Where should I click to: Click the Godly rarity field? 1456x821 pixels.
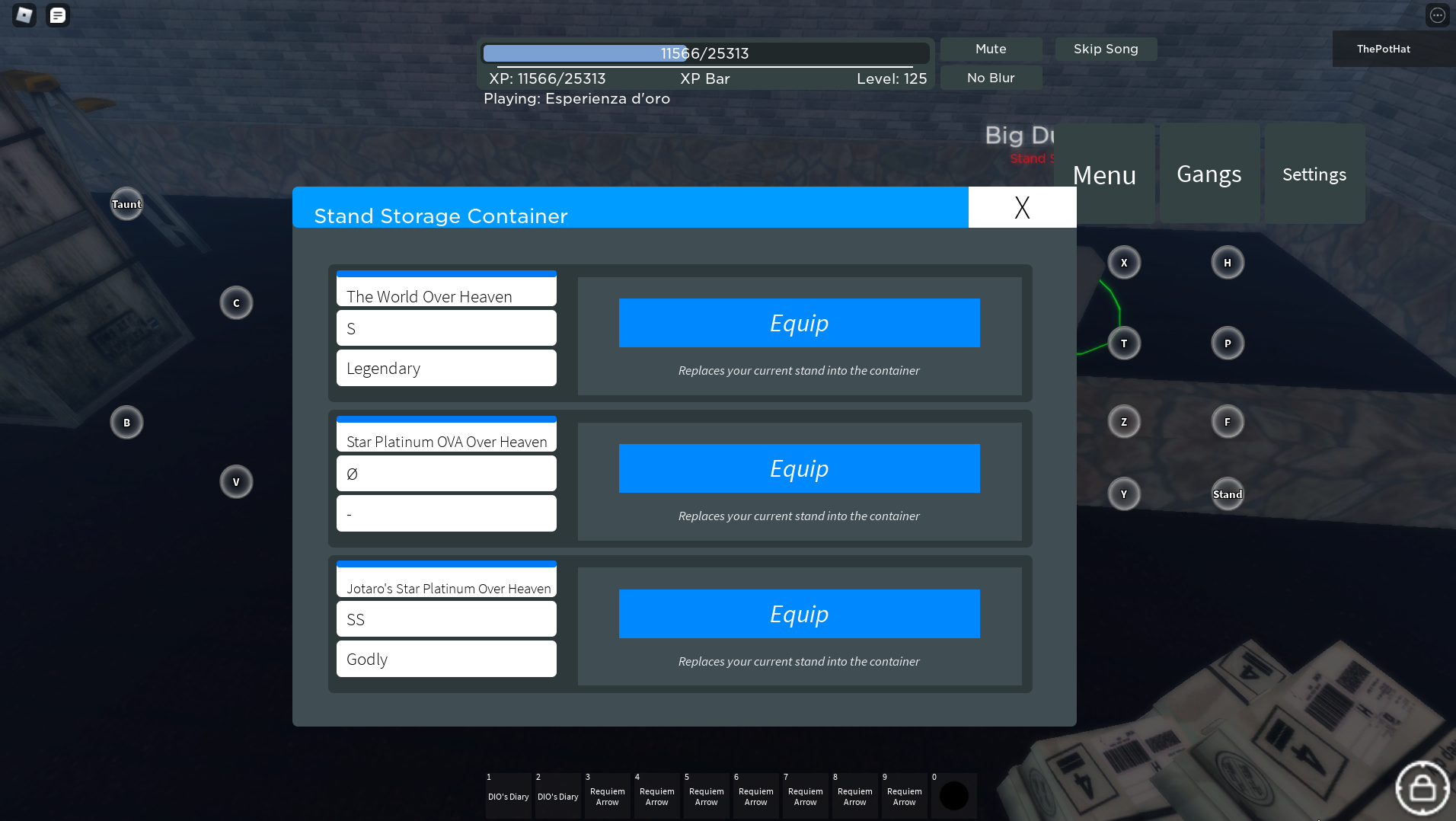coord(446,659)
